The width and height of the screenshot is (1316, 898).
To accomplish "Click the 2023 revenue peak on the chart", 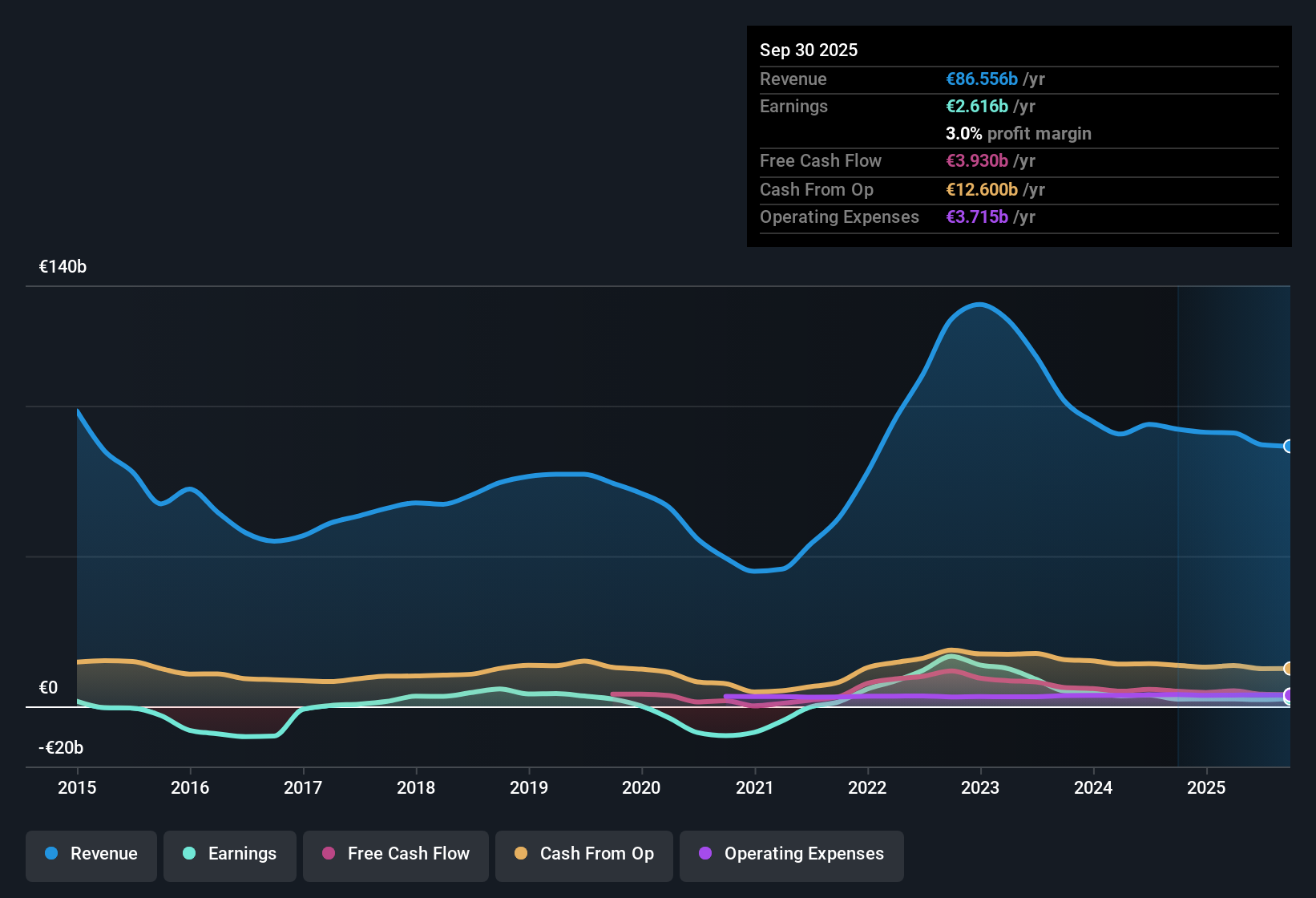I will click(979, 305).
